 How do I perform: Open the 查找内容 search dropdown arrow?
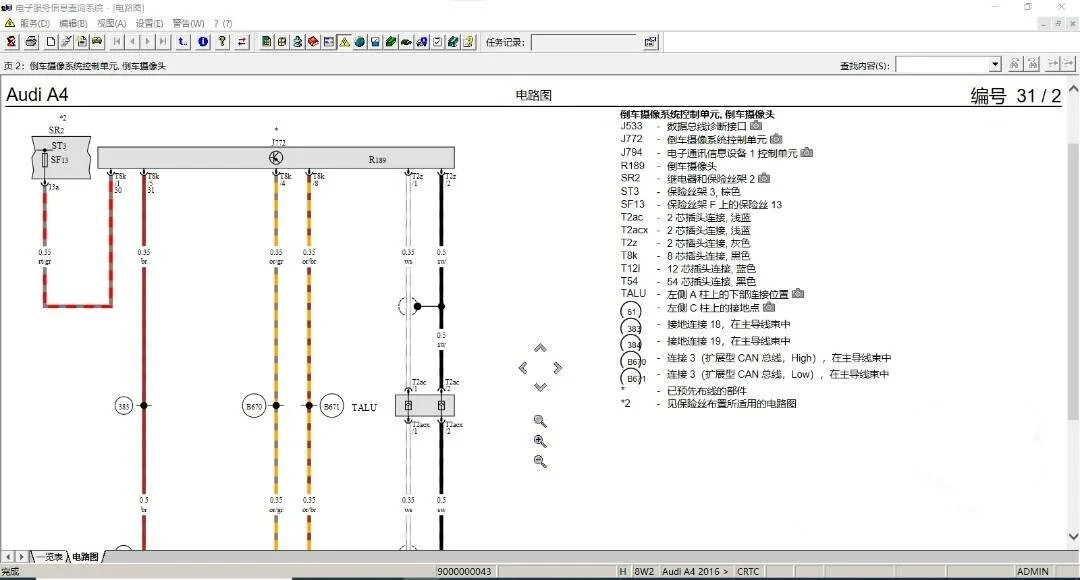pos(995,65)
